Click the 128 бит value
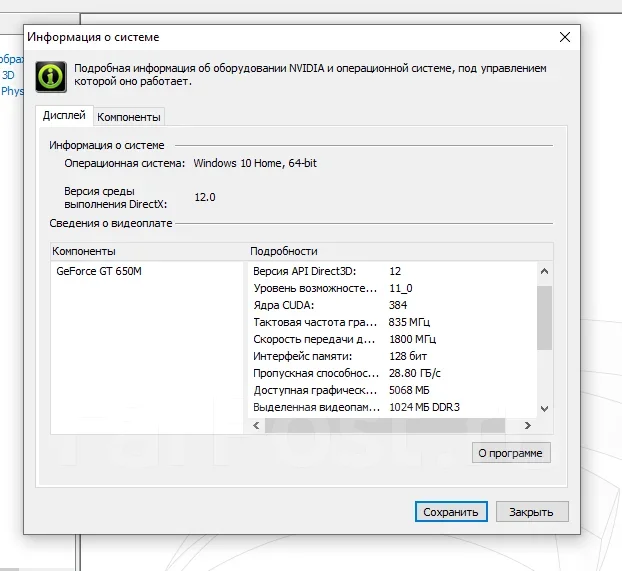Screen dimensions: 622x571 [x=408, y=356]
